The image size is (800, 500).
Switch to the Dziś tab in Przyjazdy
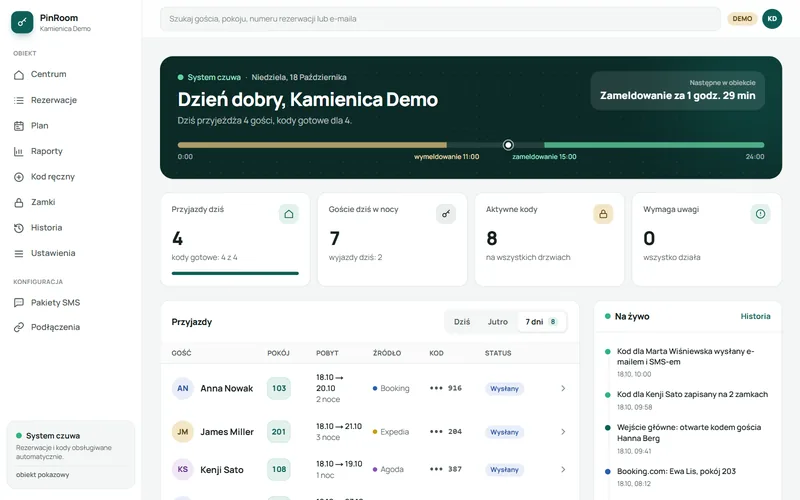pos(462,322)
